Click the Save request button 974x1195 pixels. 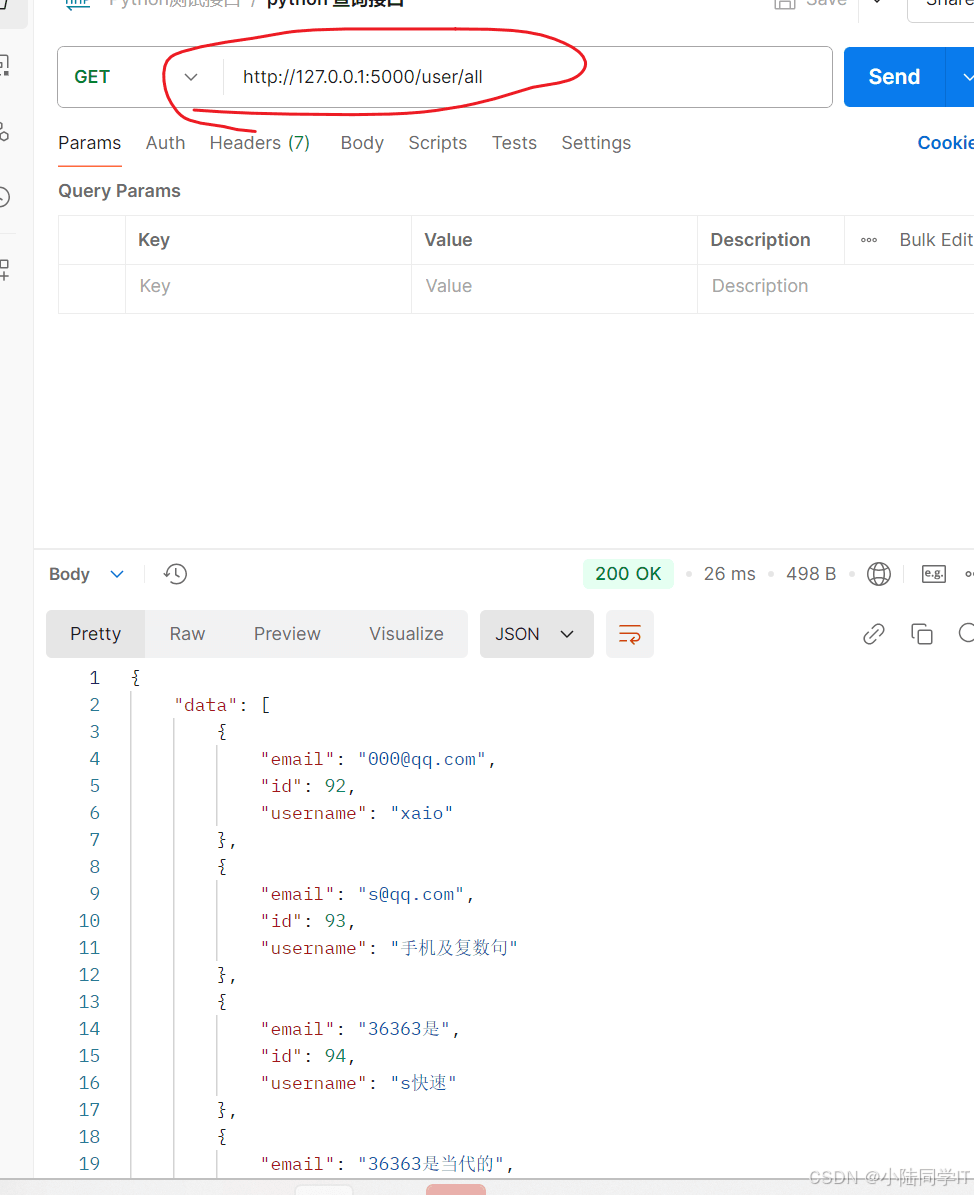(x=810, y=3)
